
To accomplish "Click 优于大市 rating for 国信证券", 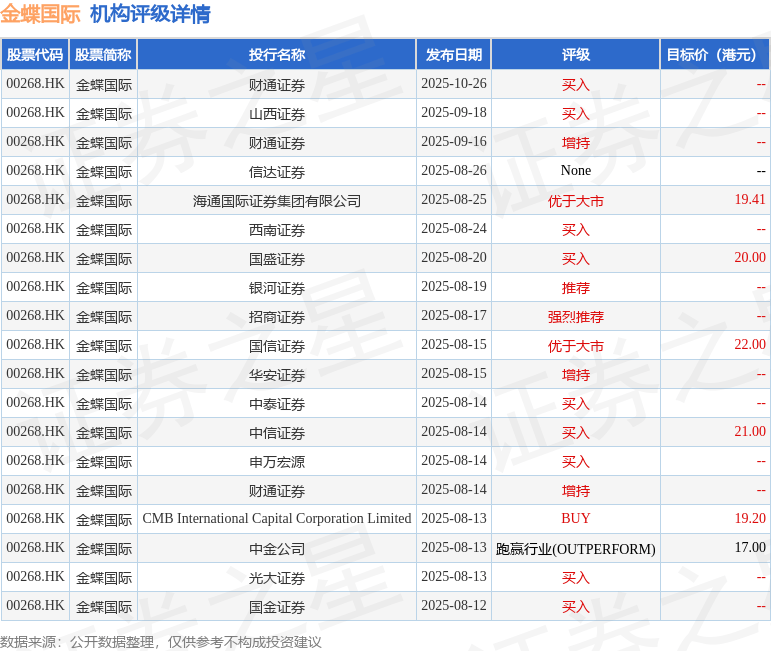I will tap(576, 346).
